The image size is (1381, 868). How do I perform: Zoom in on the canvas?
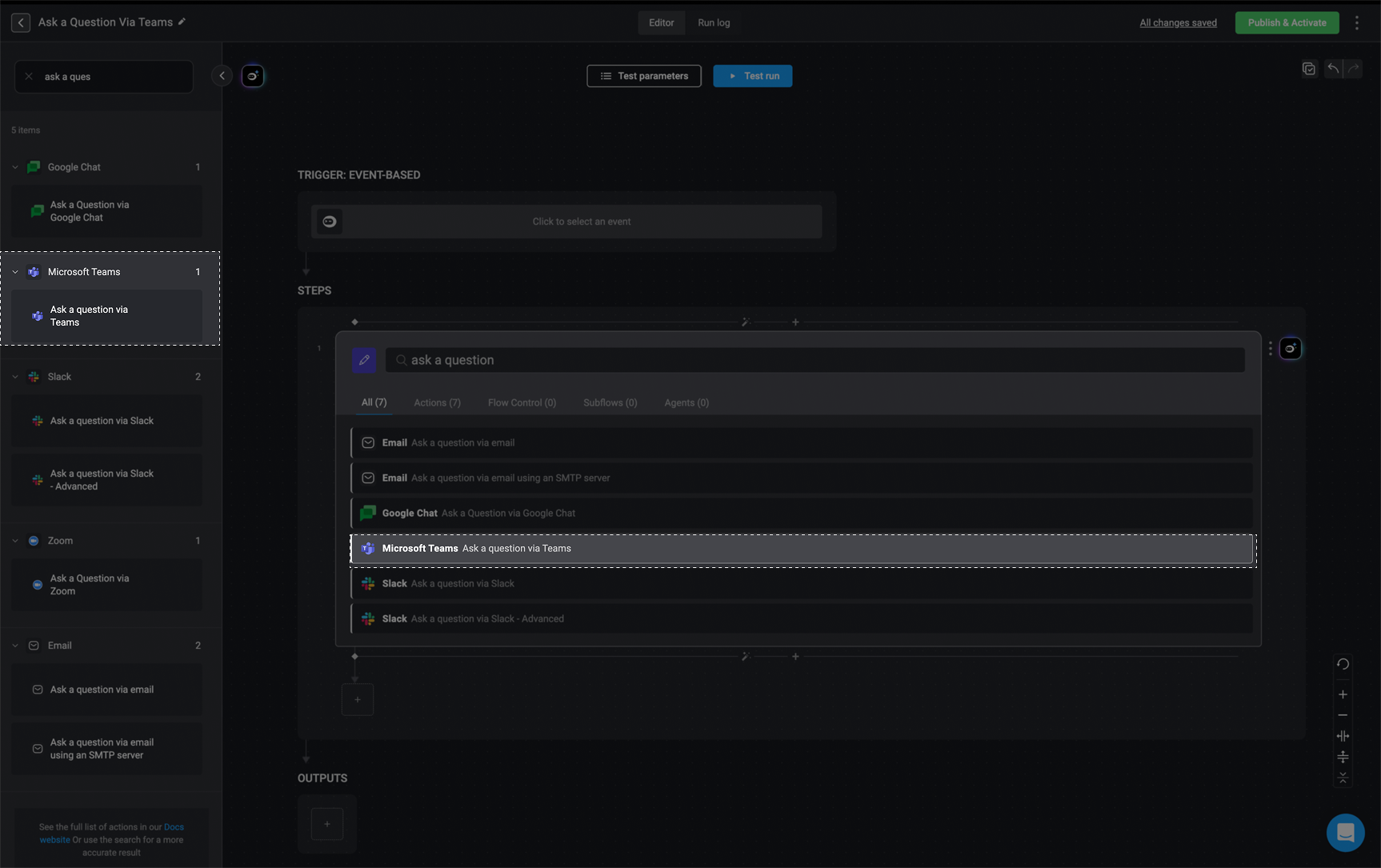[1343, 694]
